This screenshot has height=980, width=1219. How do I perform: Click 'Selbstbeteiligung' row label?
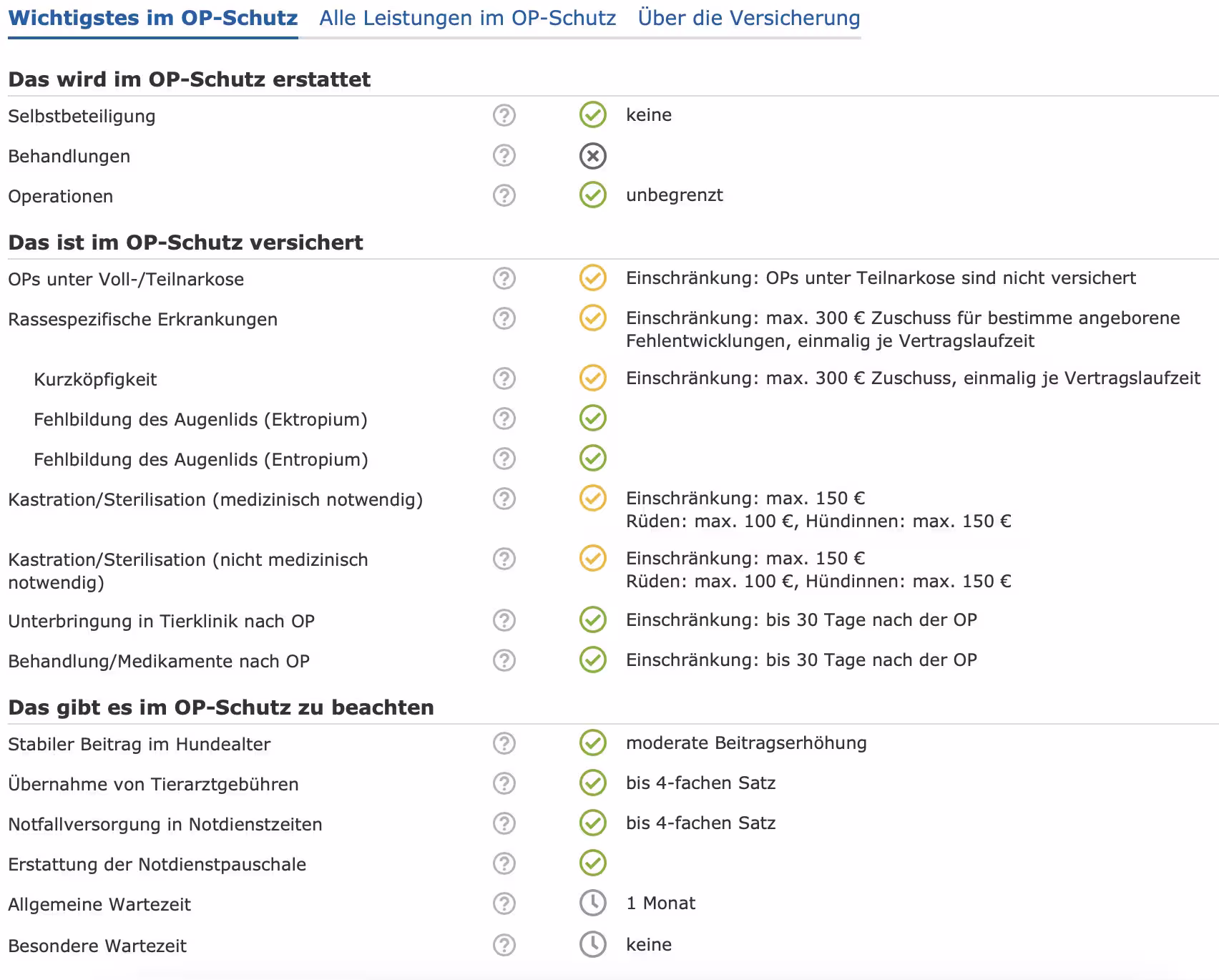(82, 117)
